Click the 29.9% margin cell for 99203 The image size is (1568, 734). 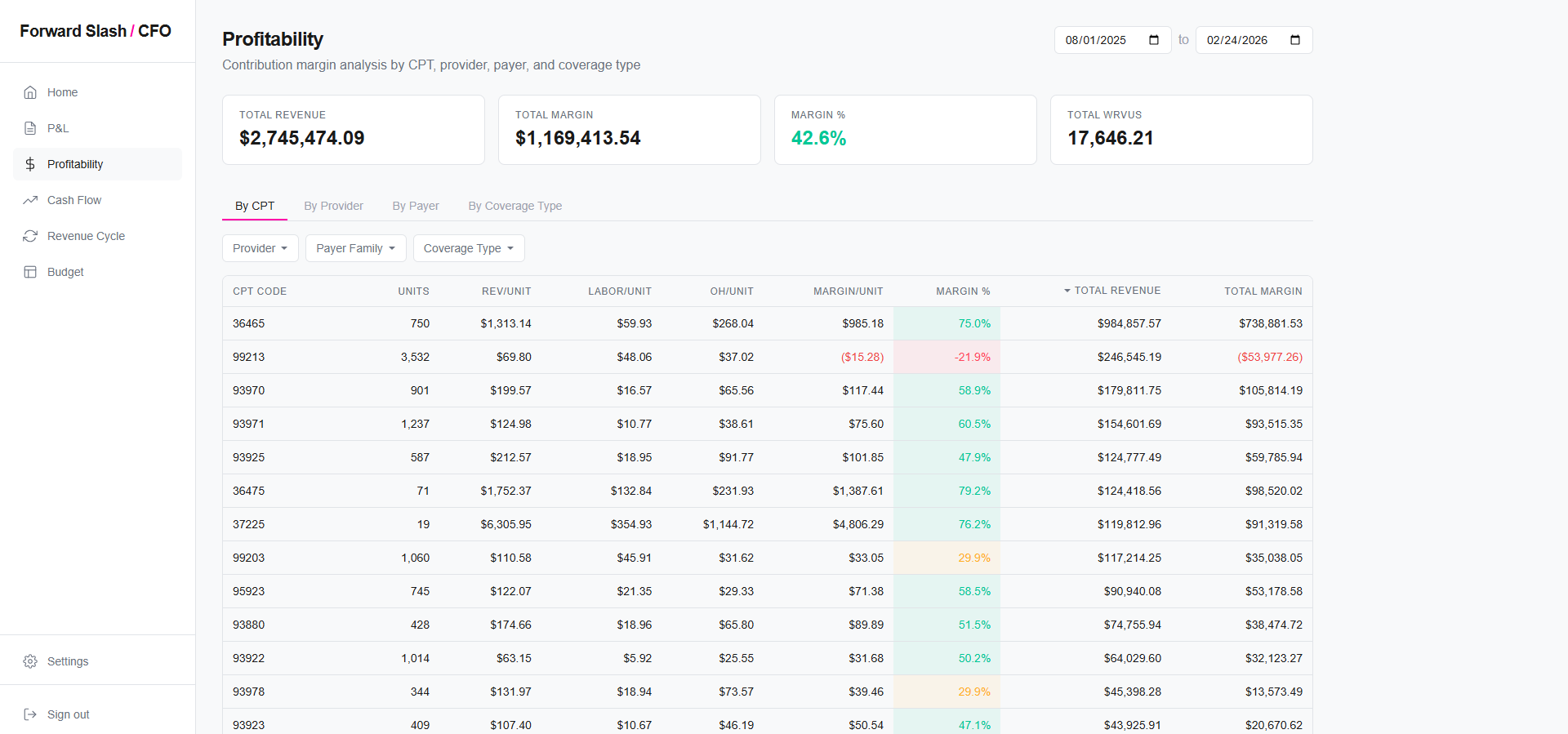point(947,558)
